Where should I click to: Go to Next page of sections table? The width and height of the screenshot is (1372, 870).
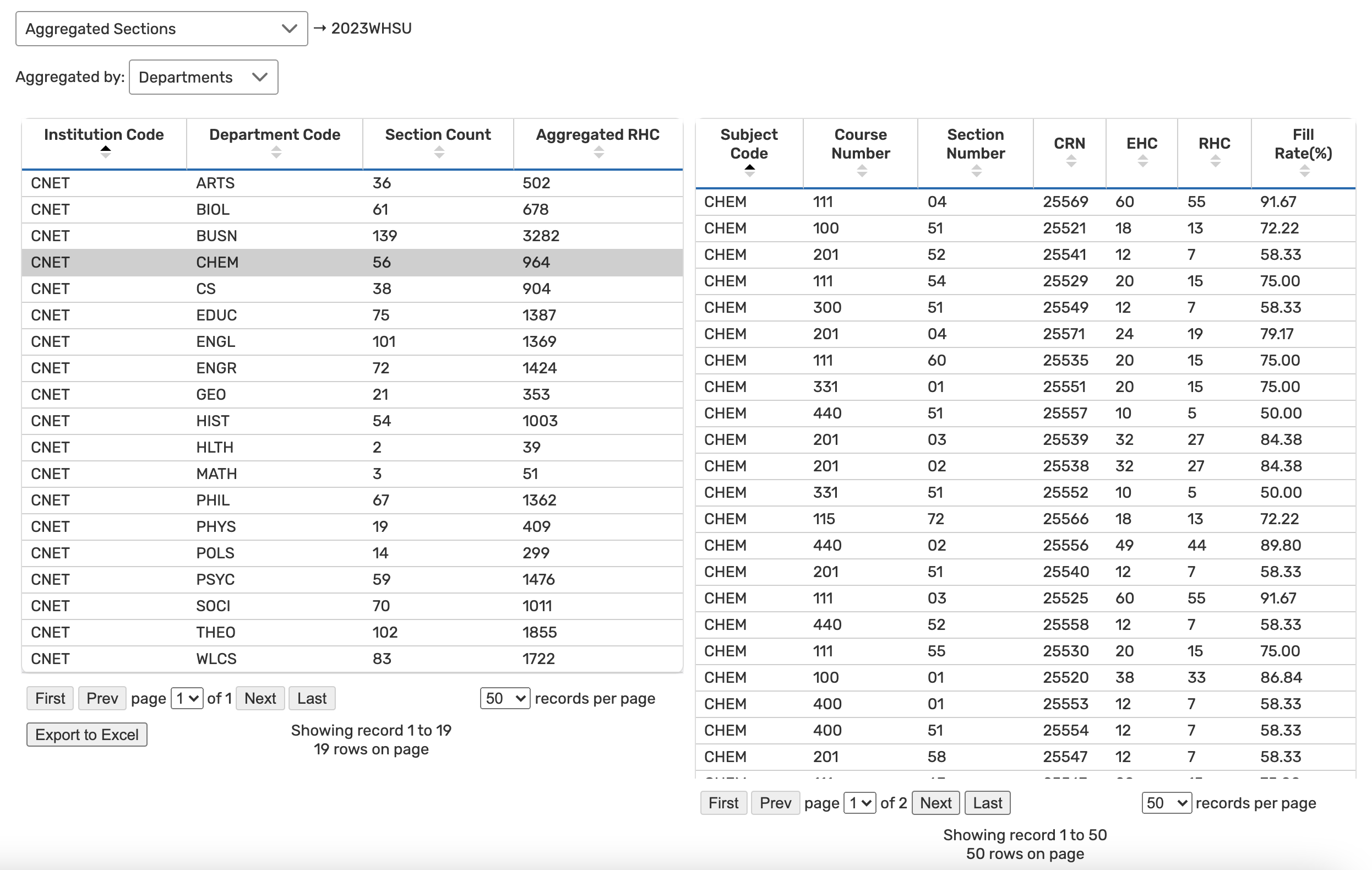pyautogui.click(x=935, y=803)
